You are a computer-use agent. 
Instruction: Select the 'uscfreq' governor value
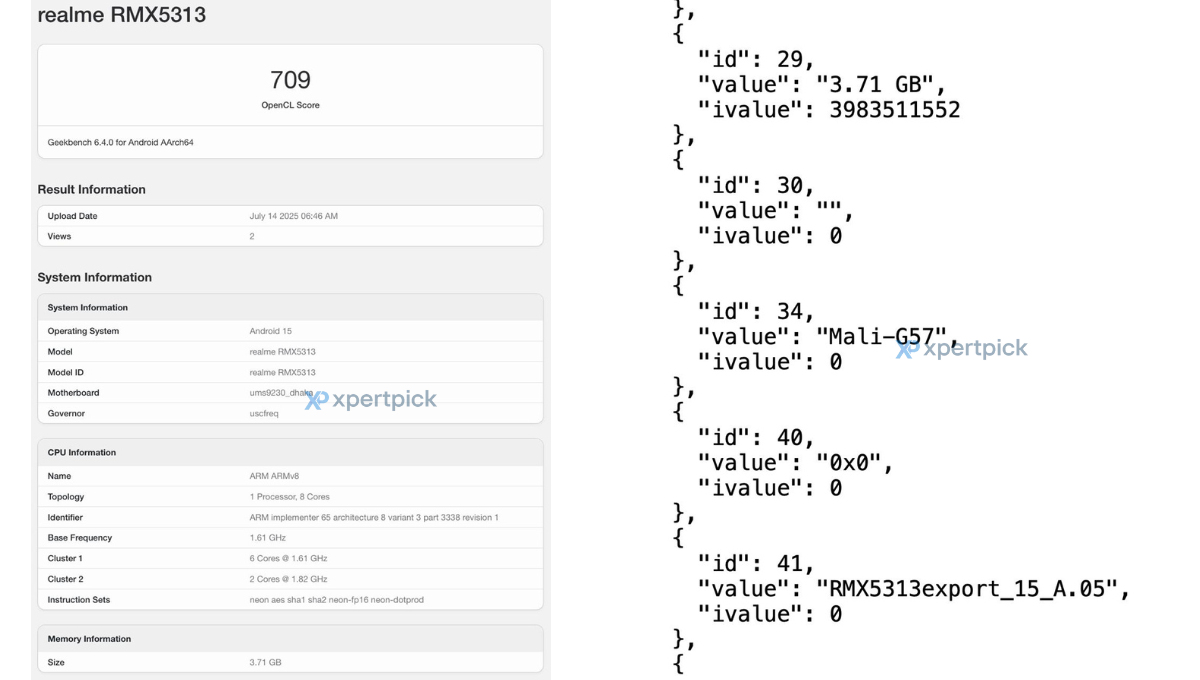pos(264,413)
